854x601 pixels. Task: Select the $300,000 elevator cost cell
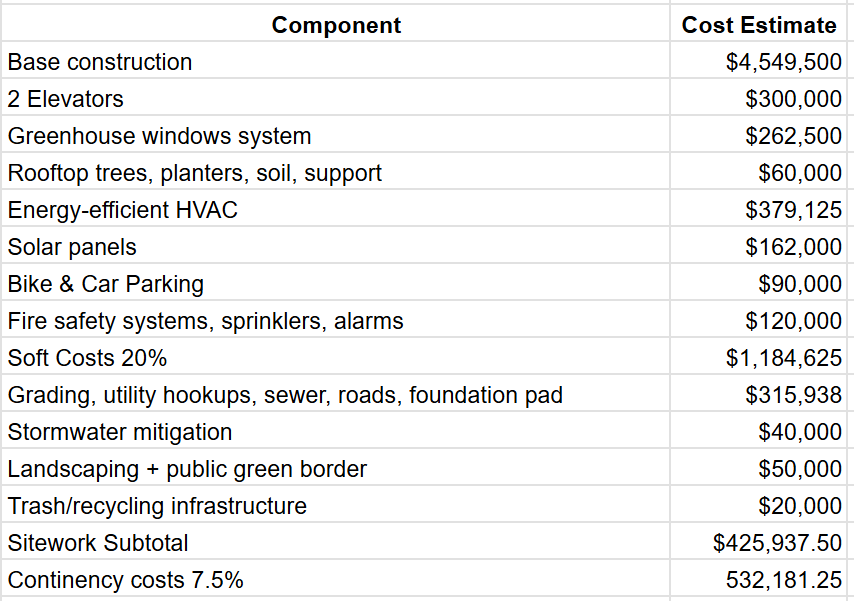point(758,99)
